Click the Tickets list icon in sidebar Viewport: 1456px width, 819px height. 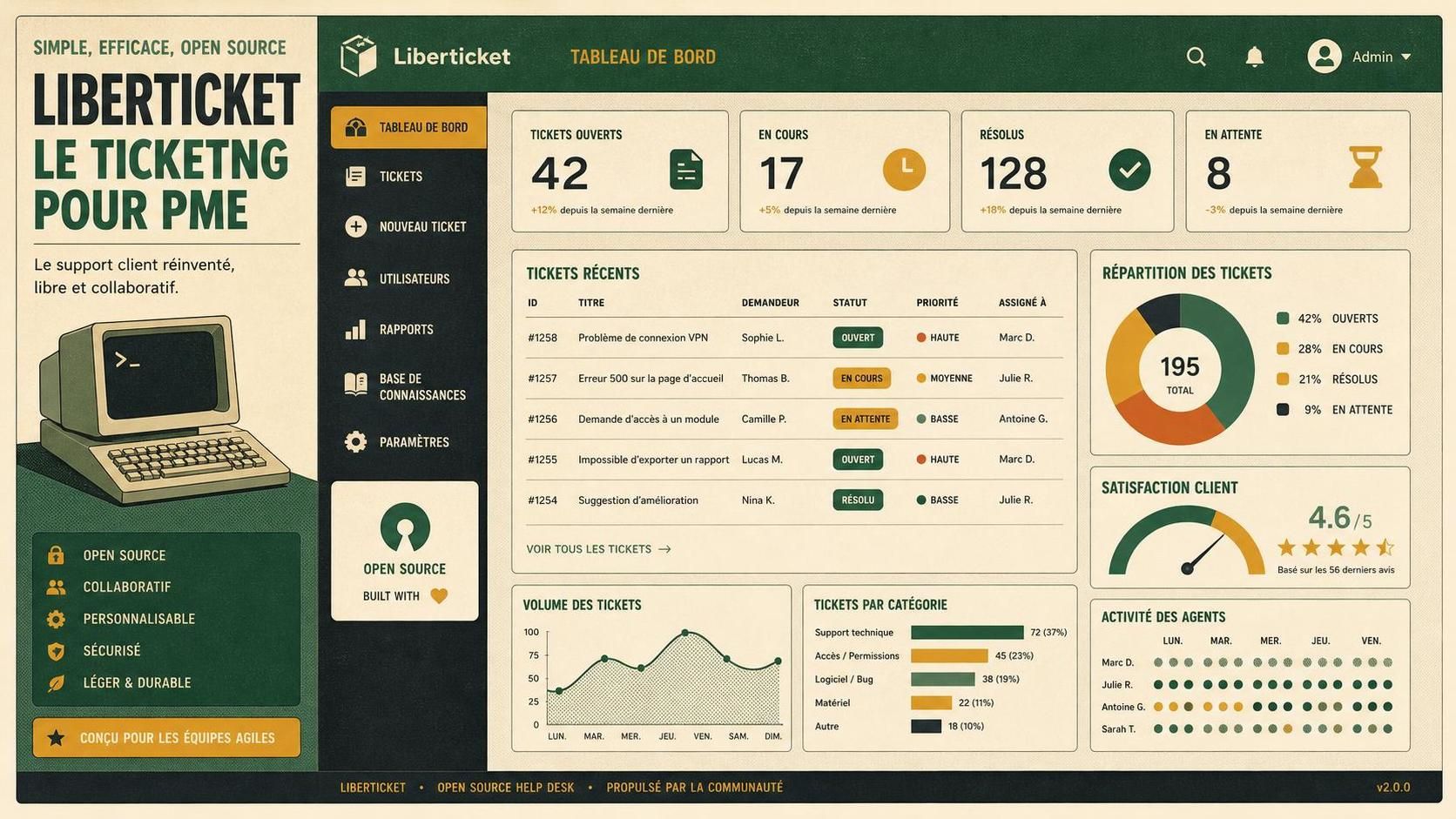click(x=355, y=177)
